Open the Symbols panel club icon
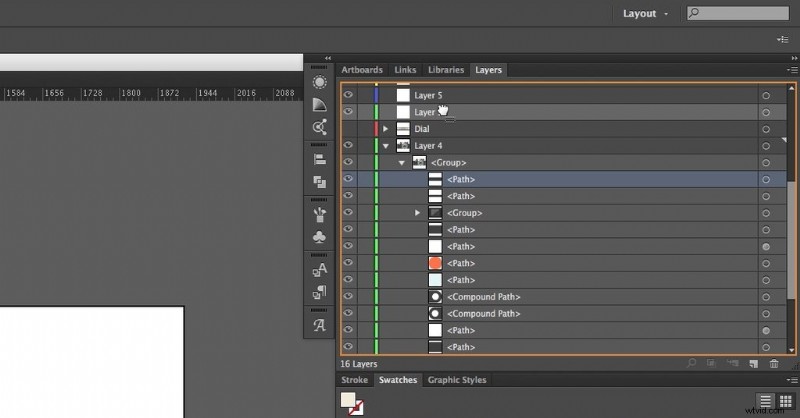The width and height of the screenshot is (800, 418). (319, 237)
